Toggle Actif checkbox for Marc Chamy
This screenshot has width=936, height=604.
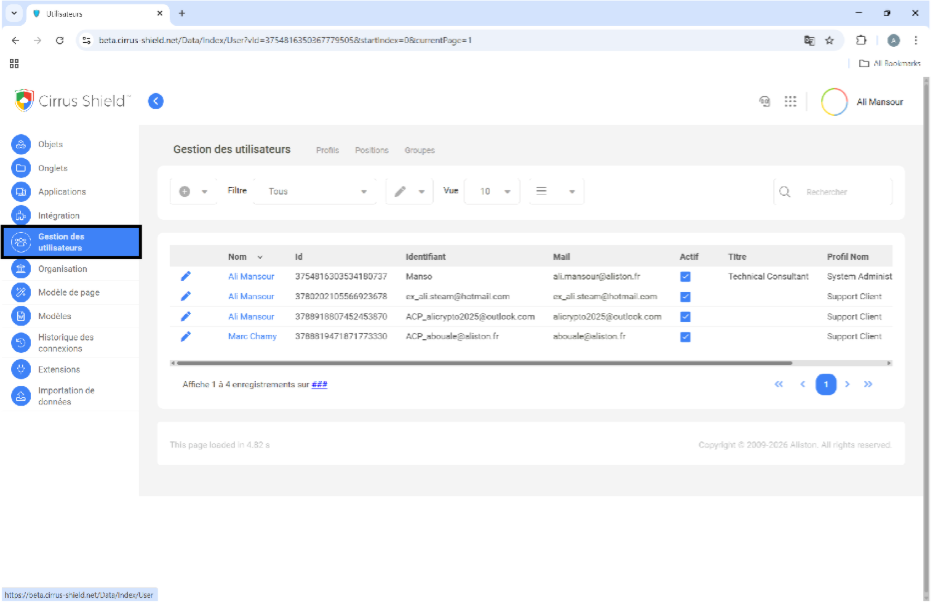coord(685,337)
